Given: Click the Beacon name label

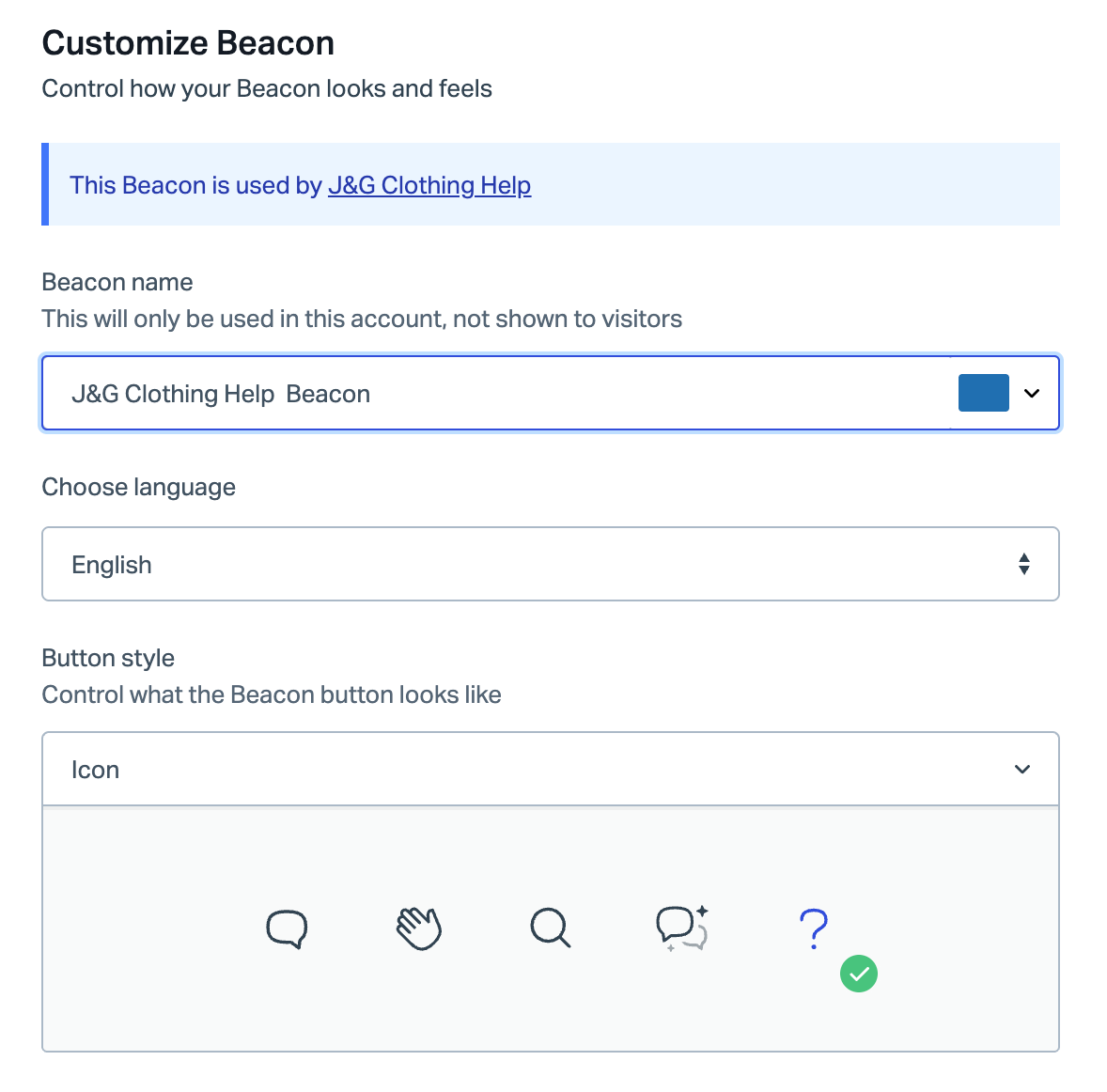Looking at the screenshot, I should coord(117,282).
